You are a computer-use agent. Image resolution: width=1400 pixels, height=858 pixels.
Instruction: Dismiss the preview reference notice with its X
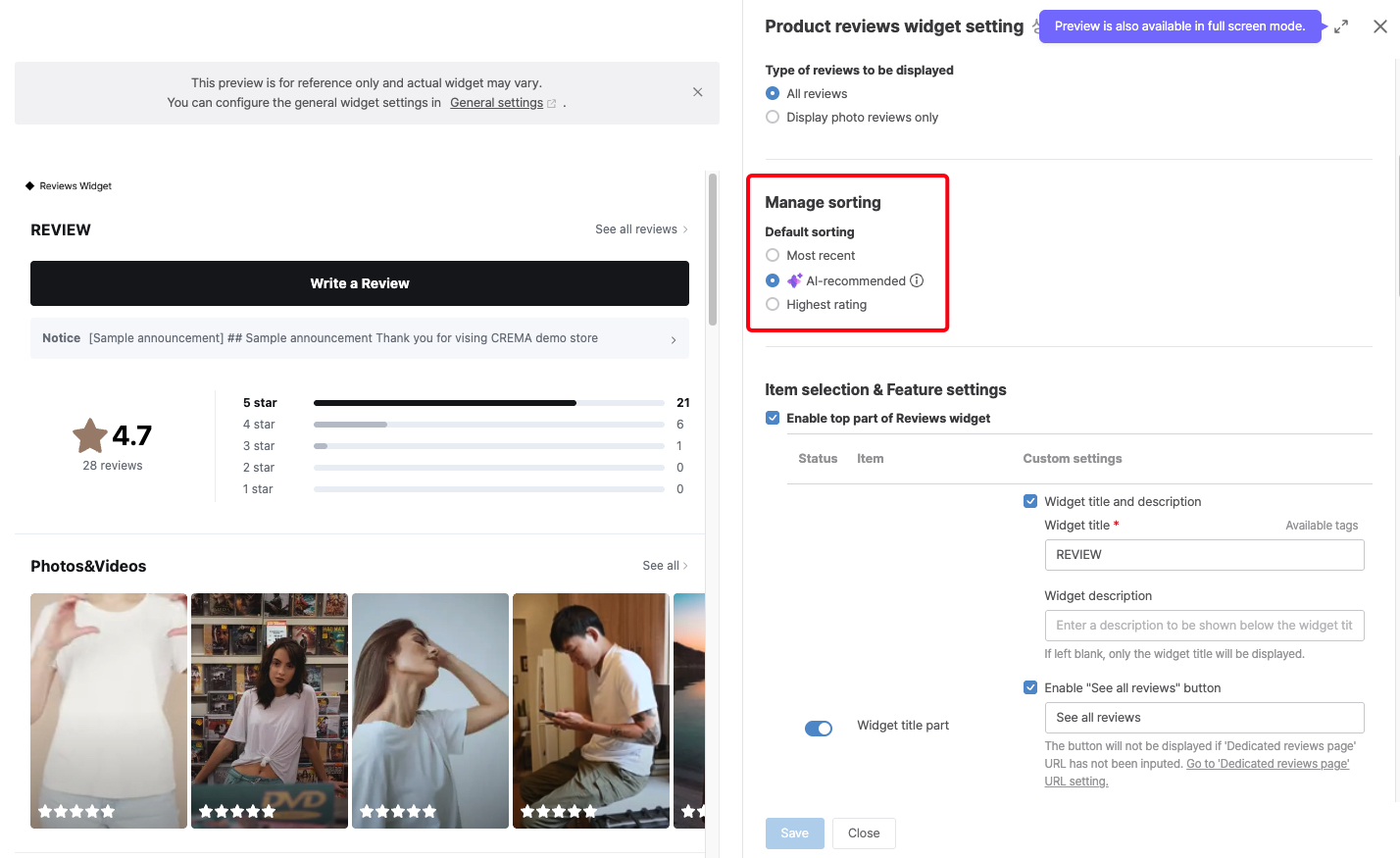point(697,91)
